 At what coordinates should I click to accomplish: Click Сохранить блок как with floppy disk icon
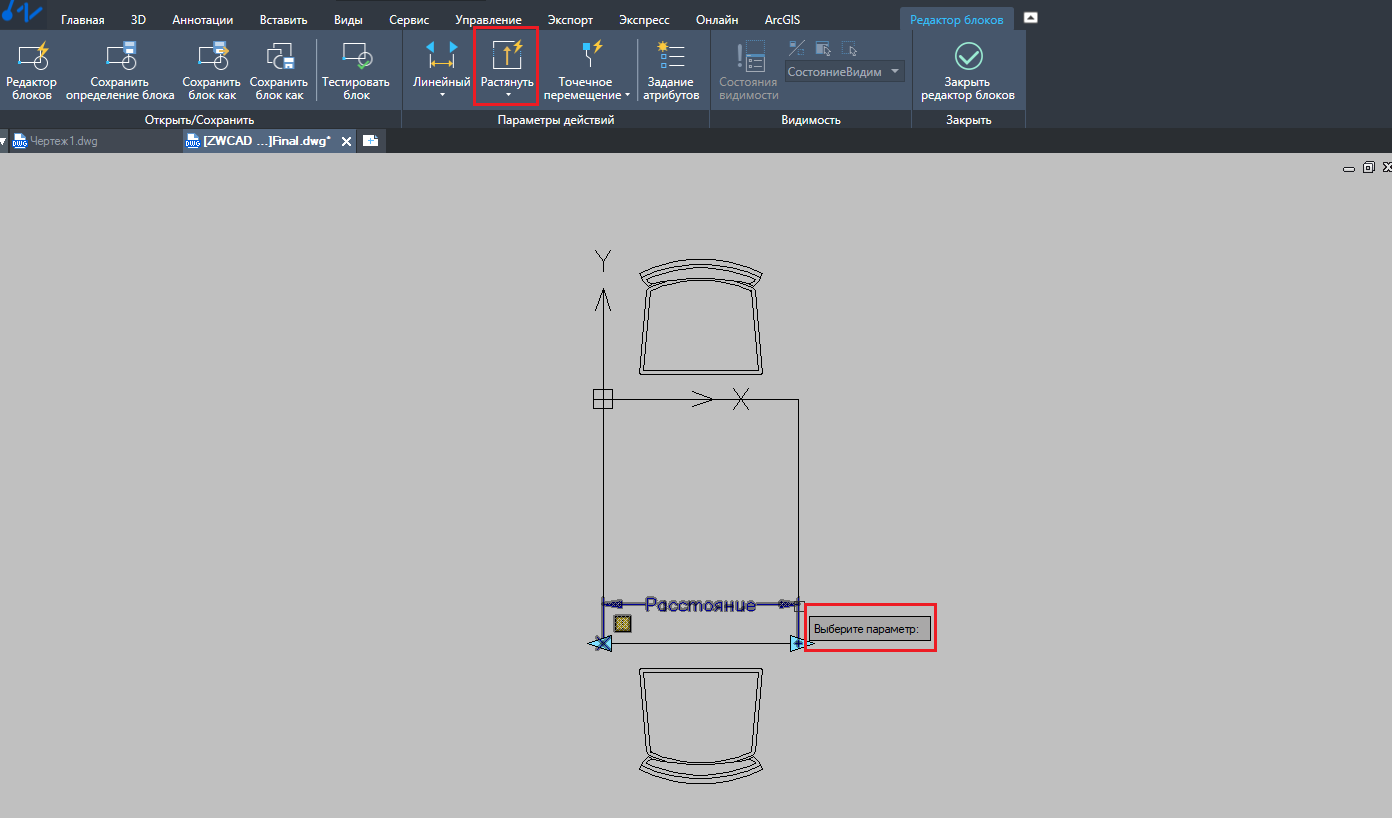pyautogui.click(x=278, y=70)
